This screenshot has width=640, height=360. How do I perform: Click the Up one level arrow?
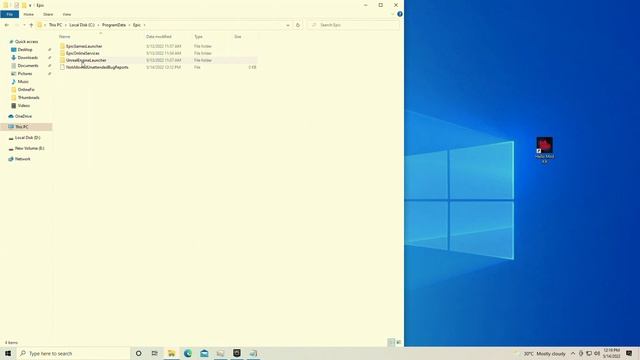pos(31,25)
